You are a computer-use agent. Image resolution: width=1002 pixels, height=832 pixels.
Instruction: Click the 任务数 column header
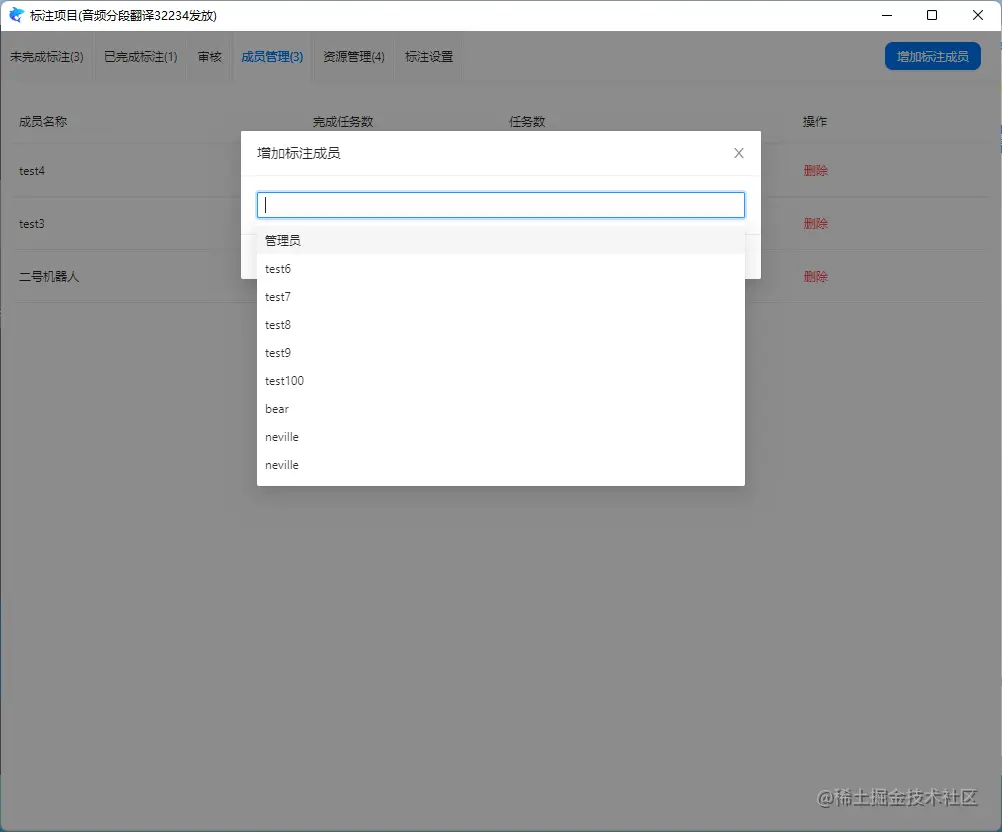tap(527, 121)
